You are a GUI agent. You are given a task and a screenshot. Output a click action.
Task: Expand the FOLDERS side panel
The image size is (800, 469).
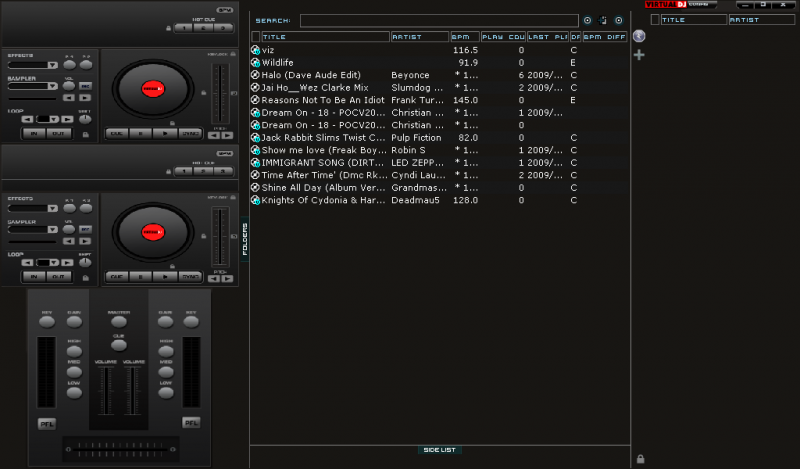245,239
